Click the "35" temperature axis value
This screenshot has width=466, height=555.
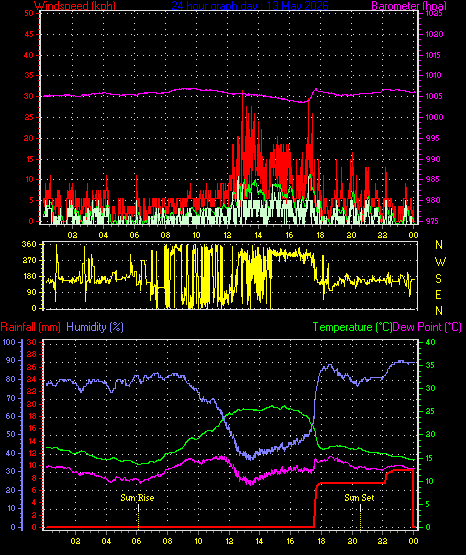pos(430,365)
